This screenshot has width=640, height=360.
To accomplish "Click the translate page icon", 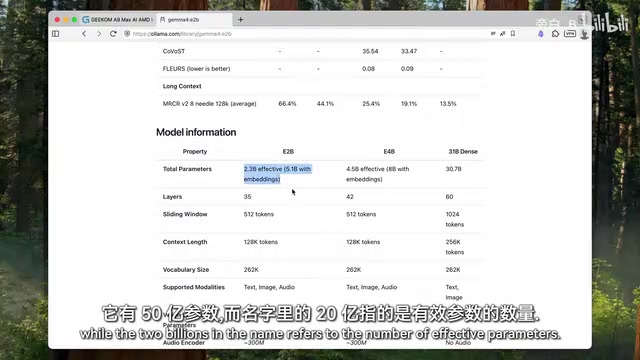I will tap(503, 34).
